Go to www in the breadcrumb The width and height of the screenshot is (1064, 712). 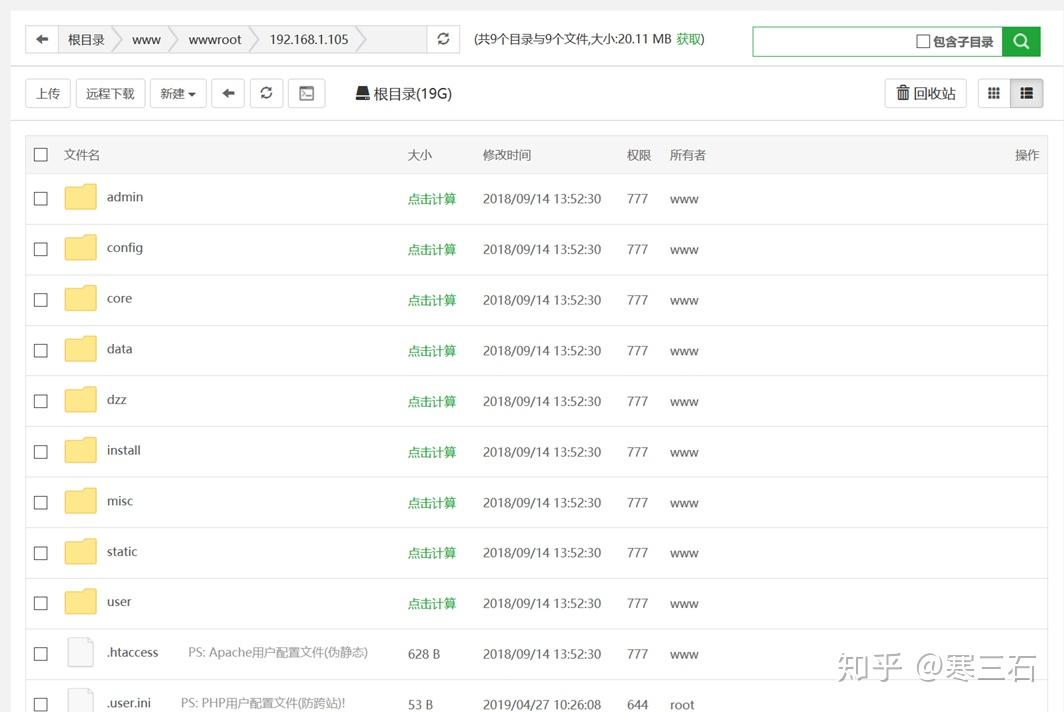click(x=147, y=39)
